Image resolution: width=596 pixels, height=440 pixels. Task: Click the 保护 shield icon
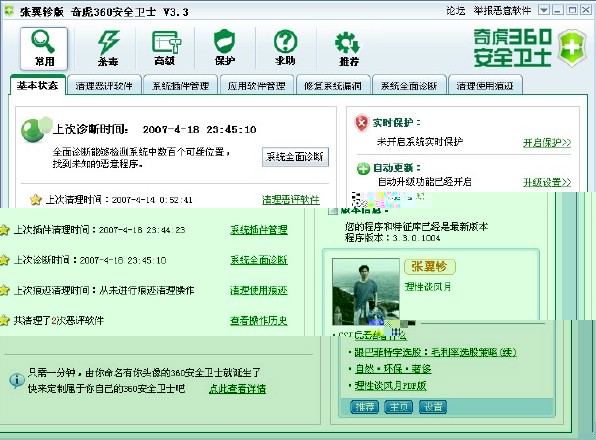click(225, 48)
